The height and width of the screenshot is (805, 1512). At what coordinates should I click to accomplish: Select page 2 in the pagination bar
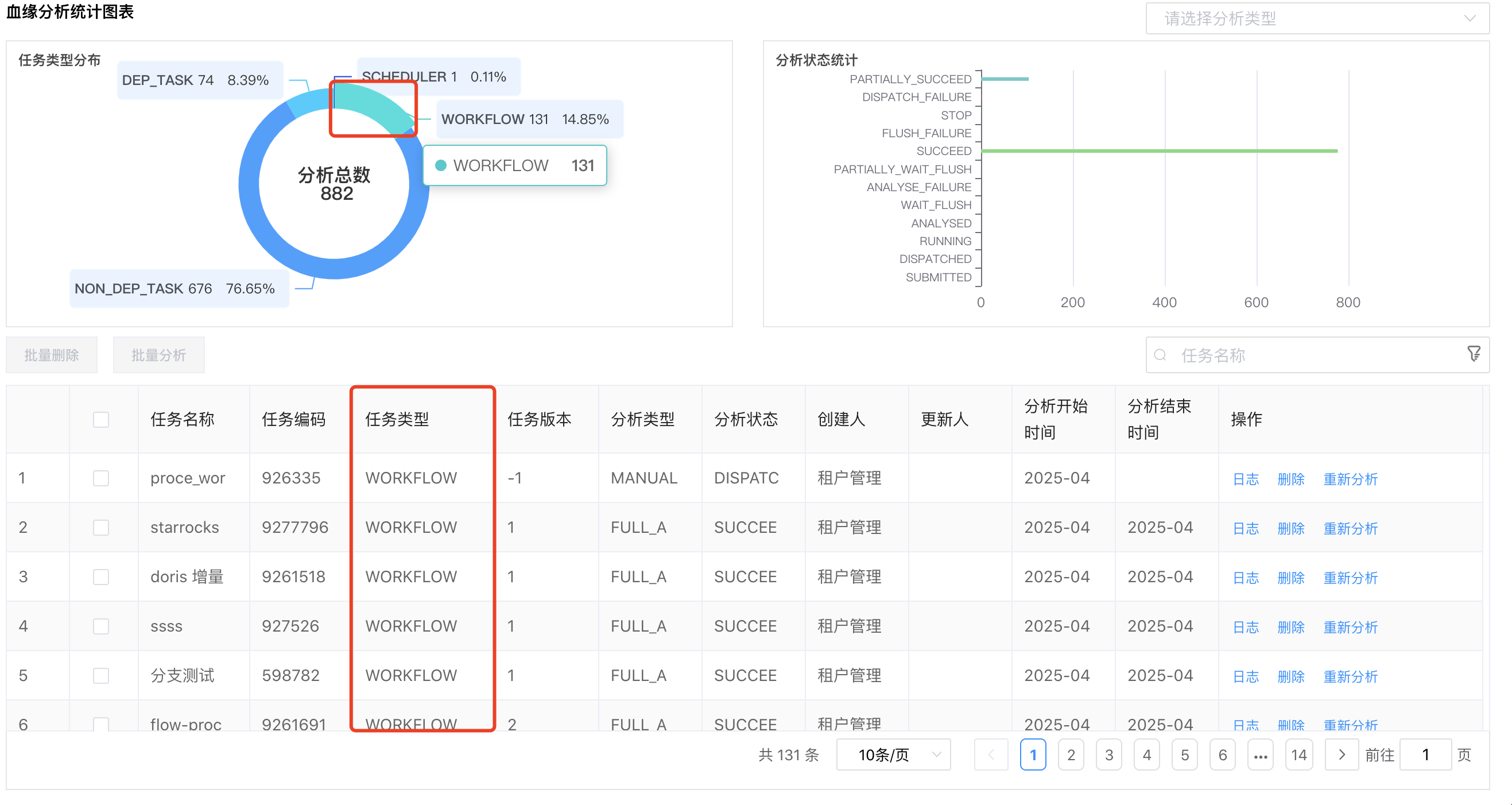point(1071,754)
